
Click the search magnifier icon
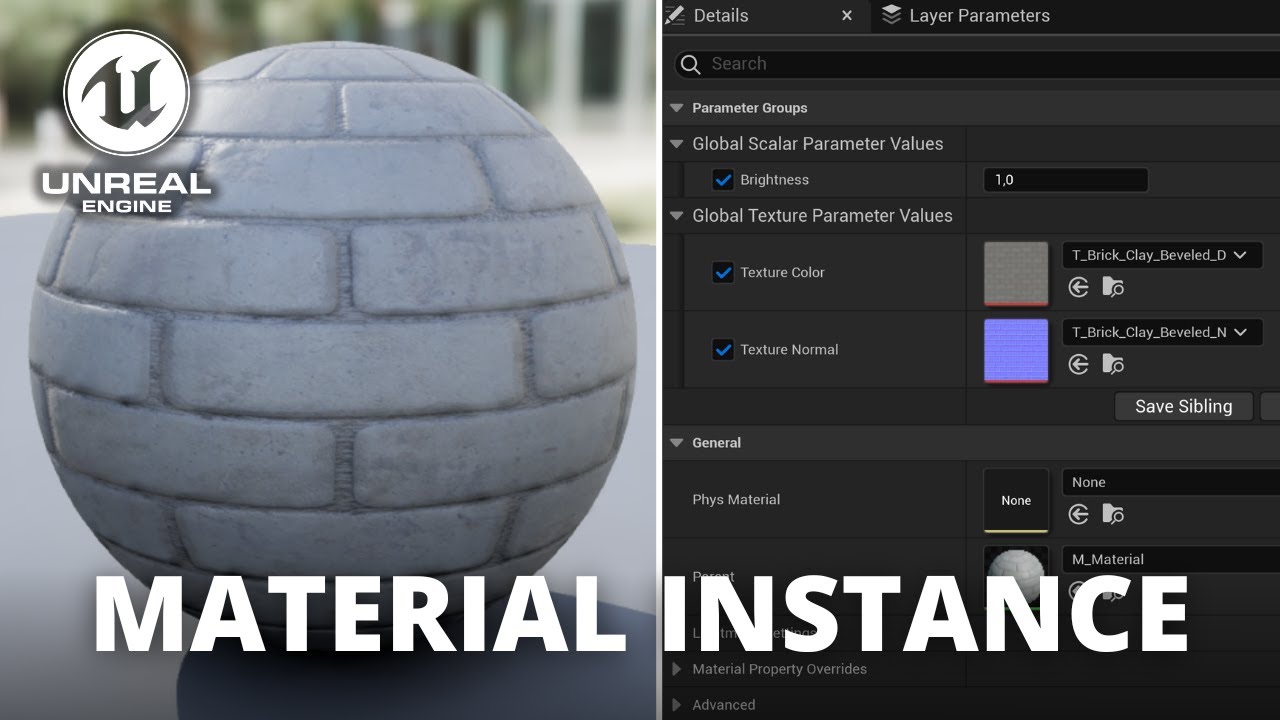pyautogui.click(x=690, y=65)
